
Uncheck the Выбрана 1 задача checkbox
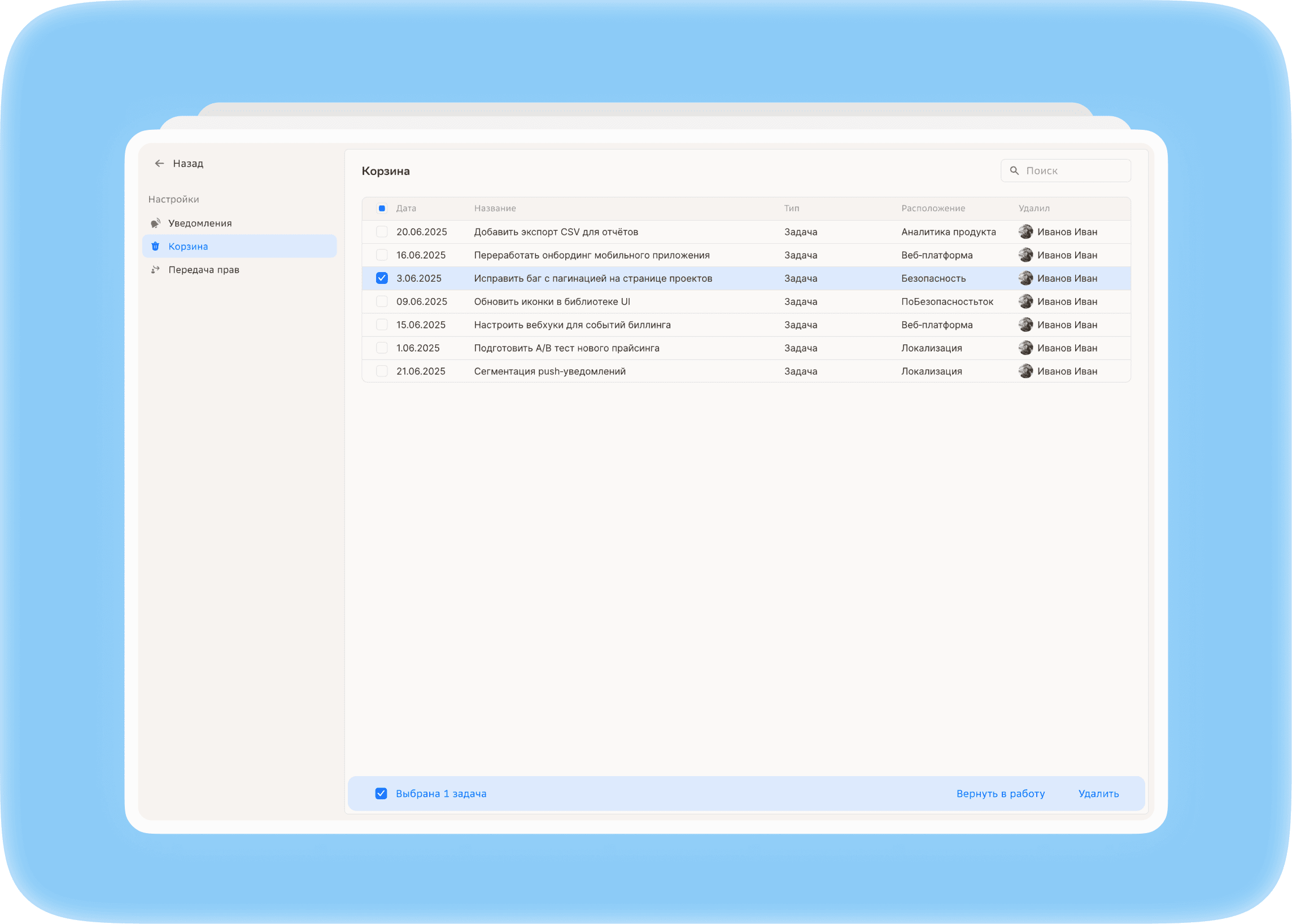(381, 794)
